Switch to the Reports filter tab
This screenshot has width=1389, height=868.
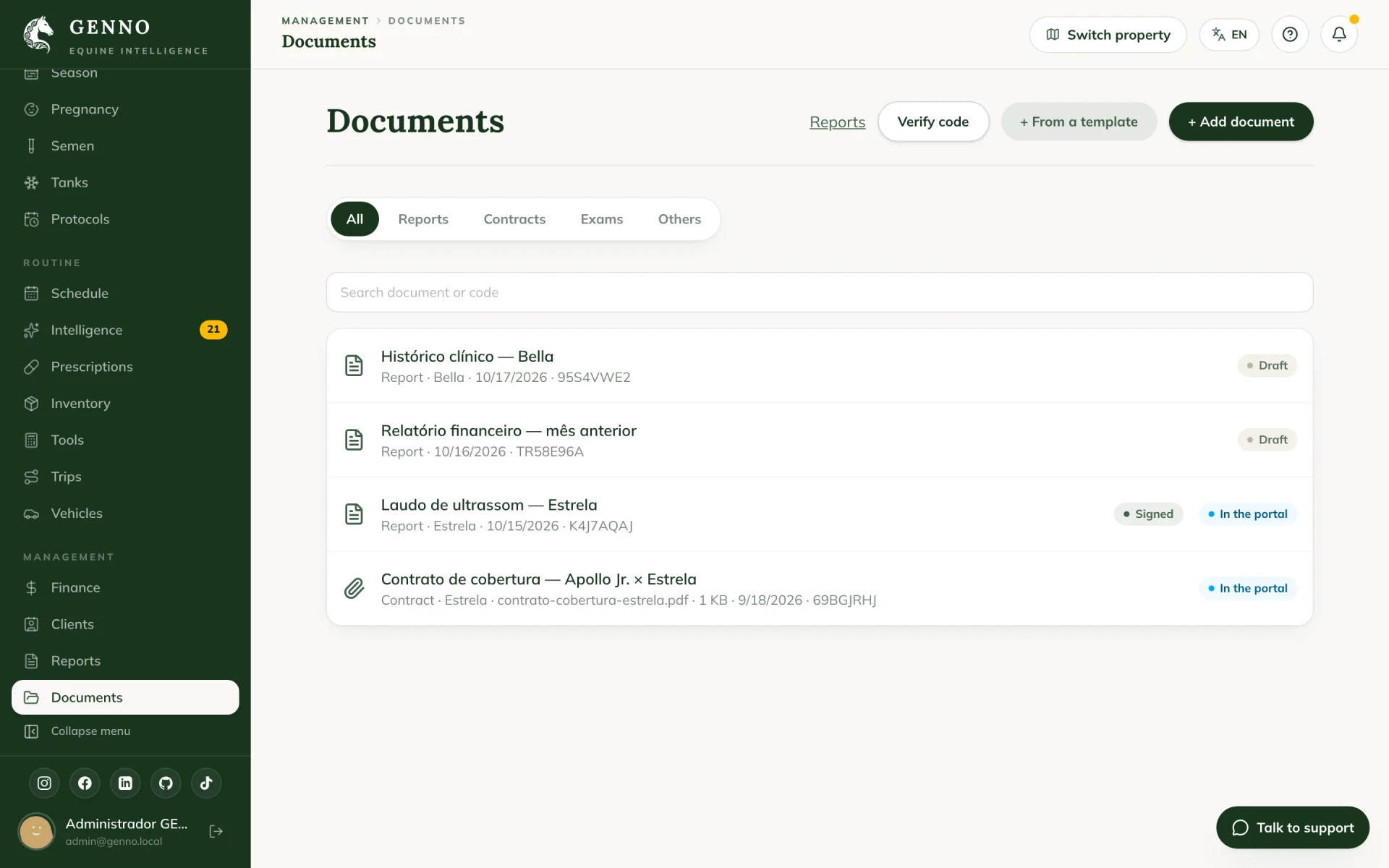pos(423,218)
